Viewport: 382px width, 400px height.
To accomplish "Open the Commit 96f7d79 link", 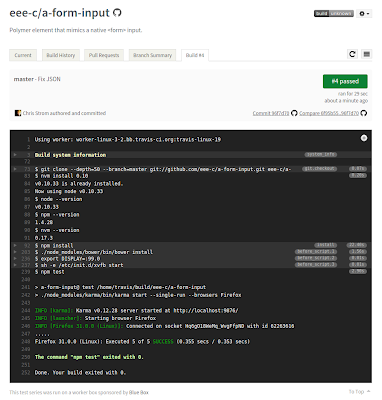I will [x=271, y=113].
